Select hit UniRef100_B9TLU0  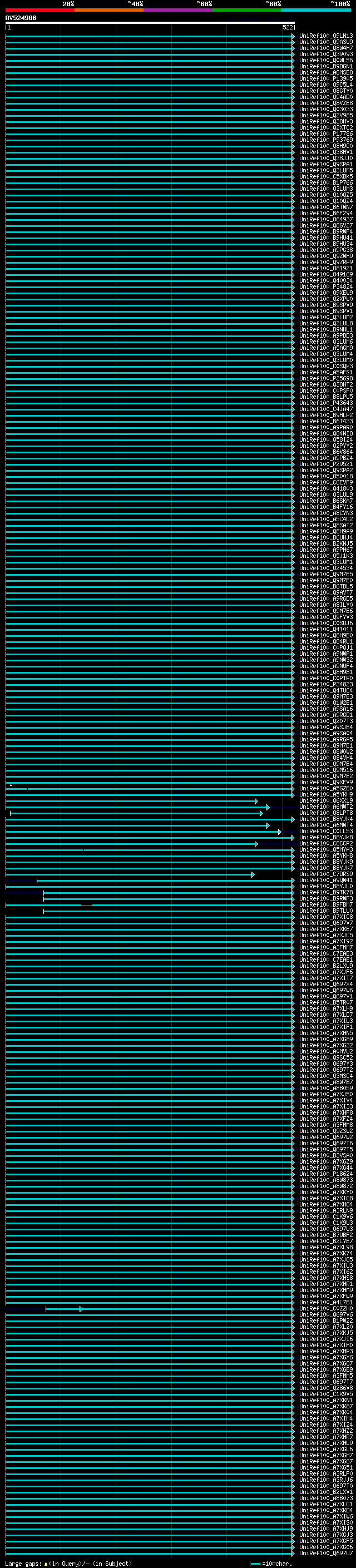[326, 911]
